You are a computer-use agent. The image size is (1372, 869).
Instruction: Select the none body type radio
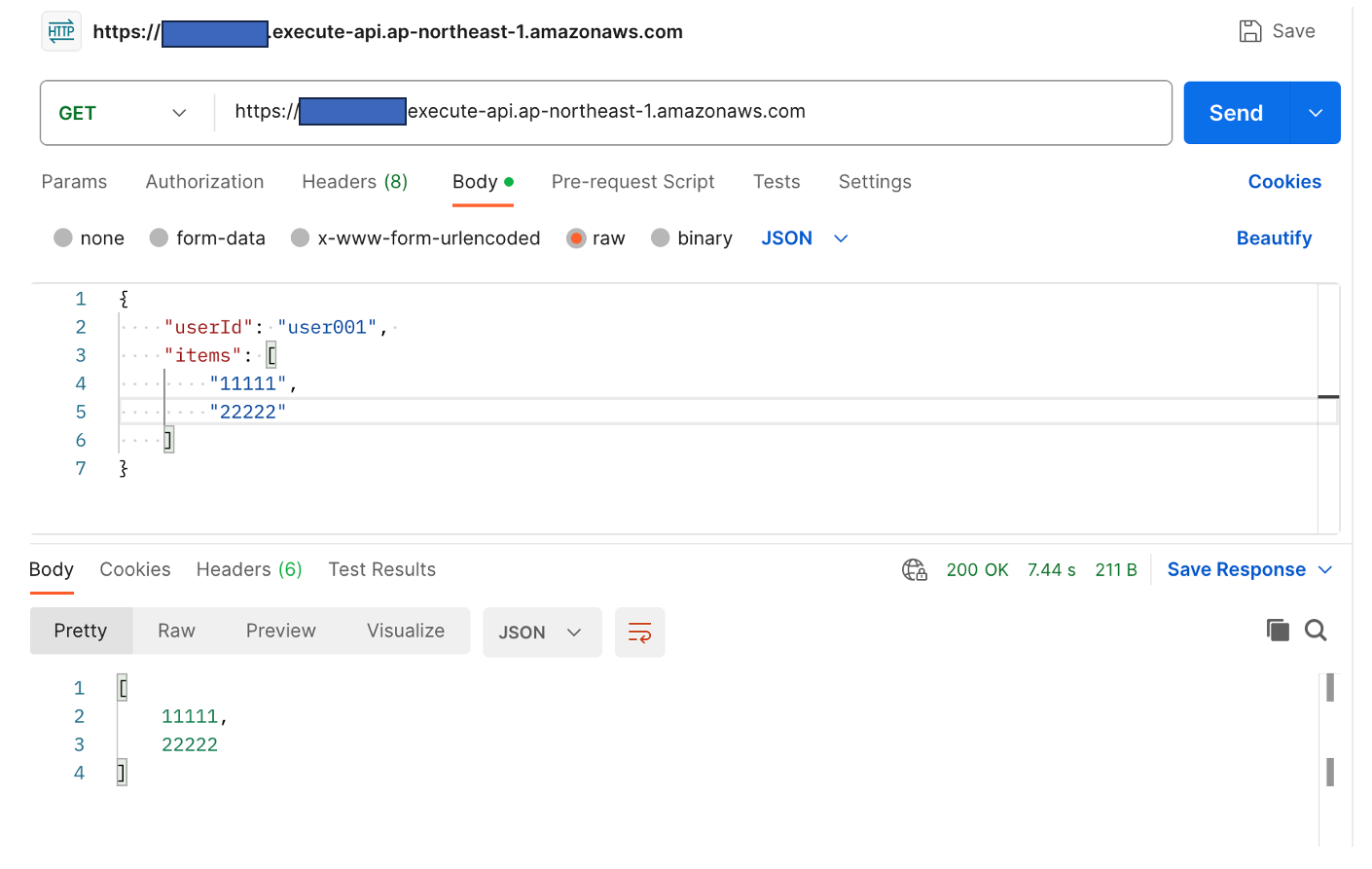(x=63, y=238)
